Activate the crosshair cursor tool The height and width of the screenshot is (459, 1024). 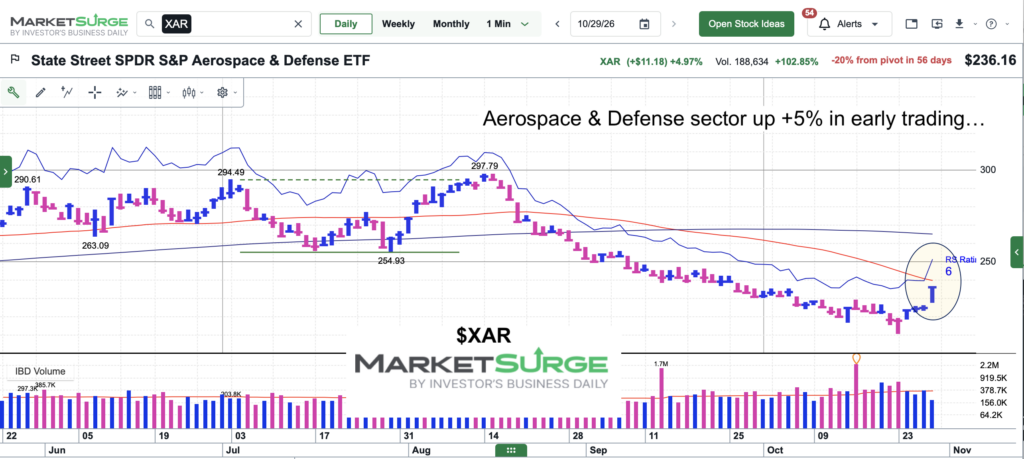[95, 93]
